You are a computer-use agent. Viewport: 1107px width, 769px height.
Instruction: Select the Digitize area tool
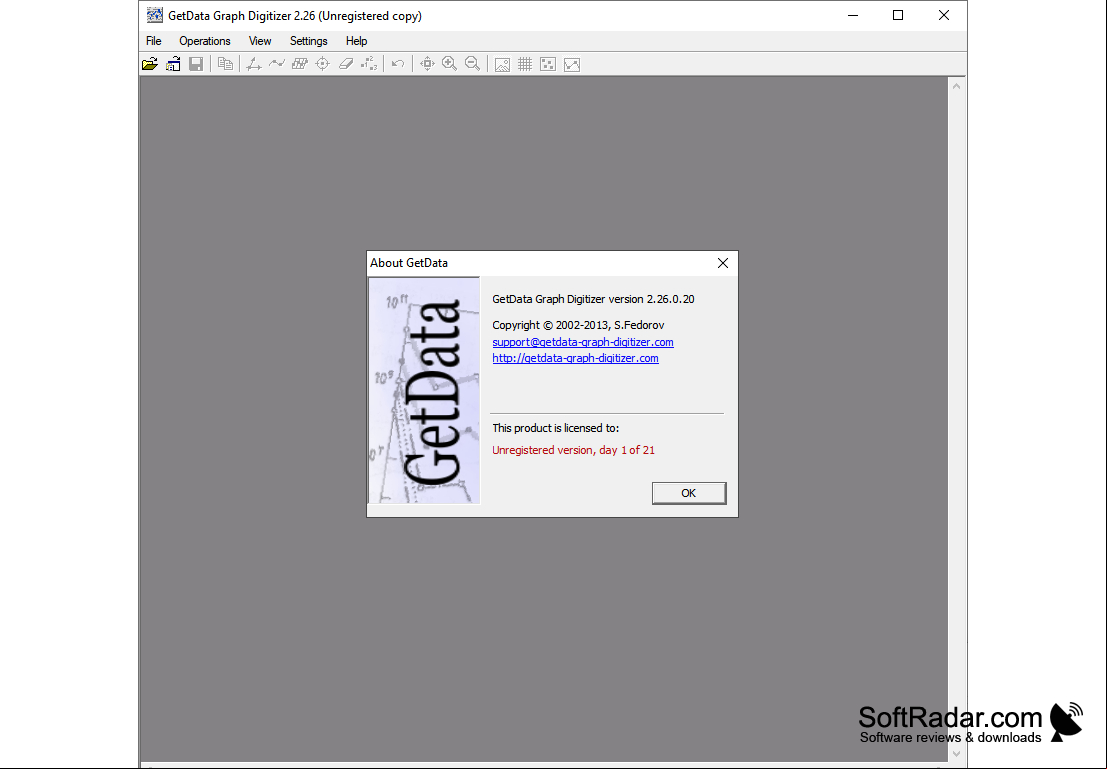300,64
